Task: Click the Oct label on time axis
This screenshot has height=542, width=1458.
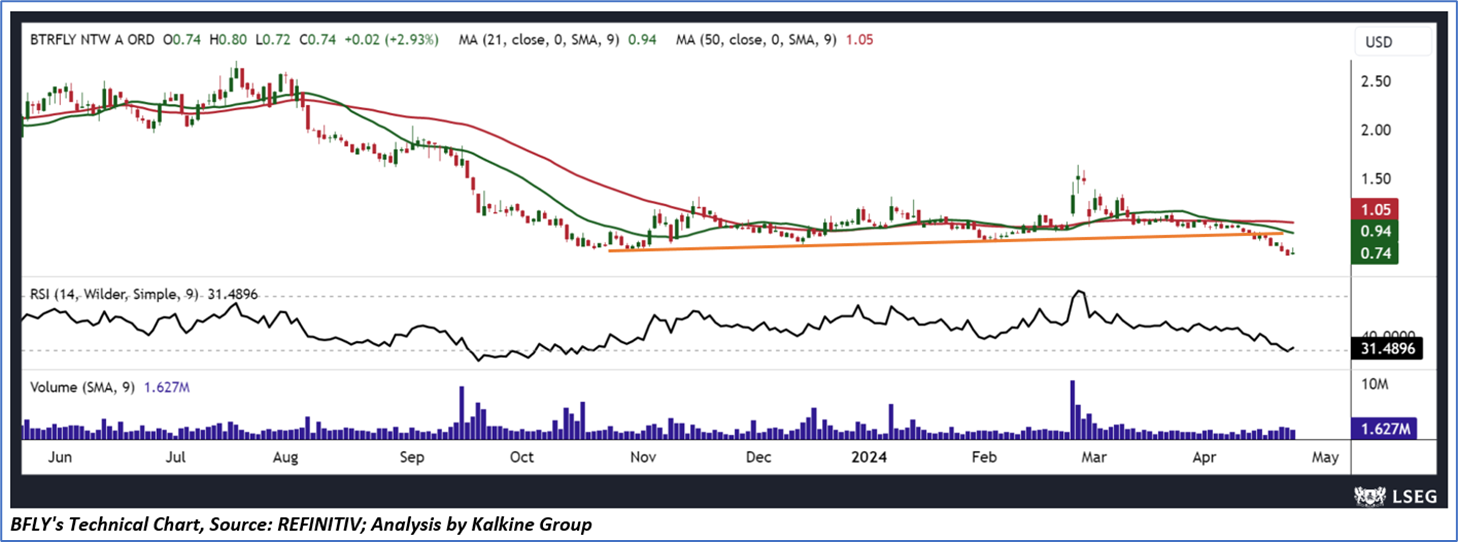Action: click(x=522, y=457)
